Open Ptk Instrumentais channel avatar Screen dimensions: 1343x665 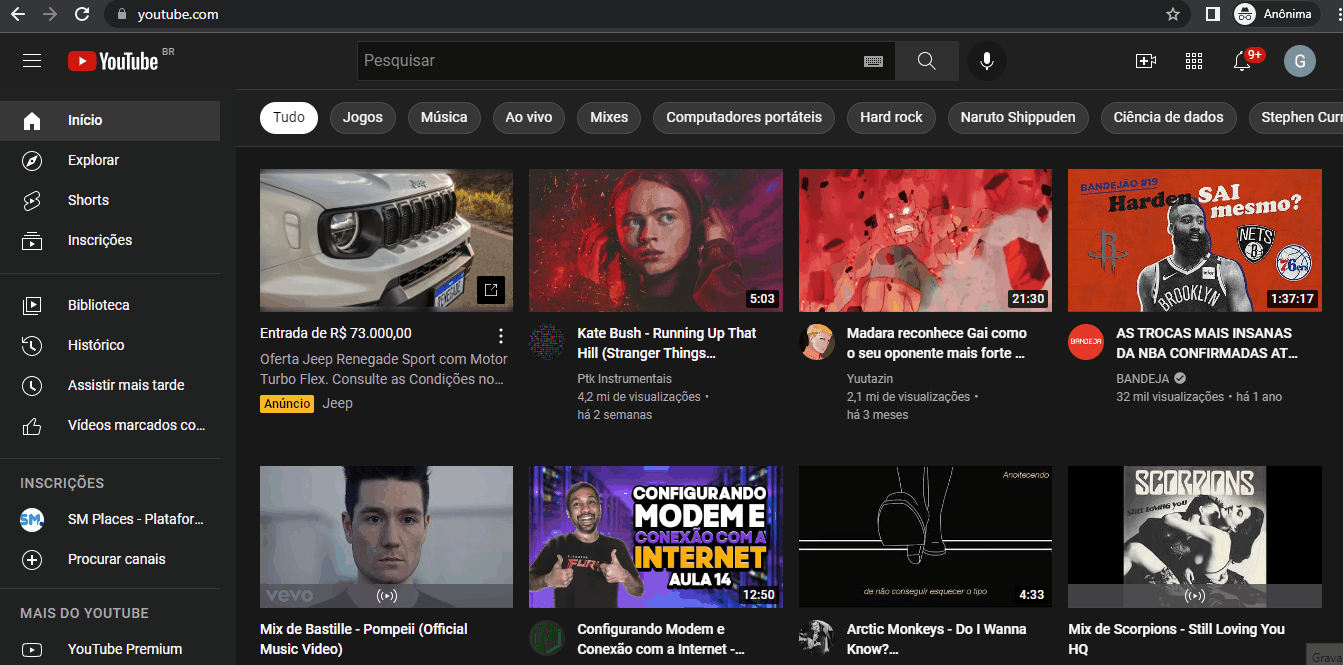pos(546,342)
